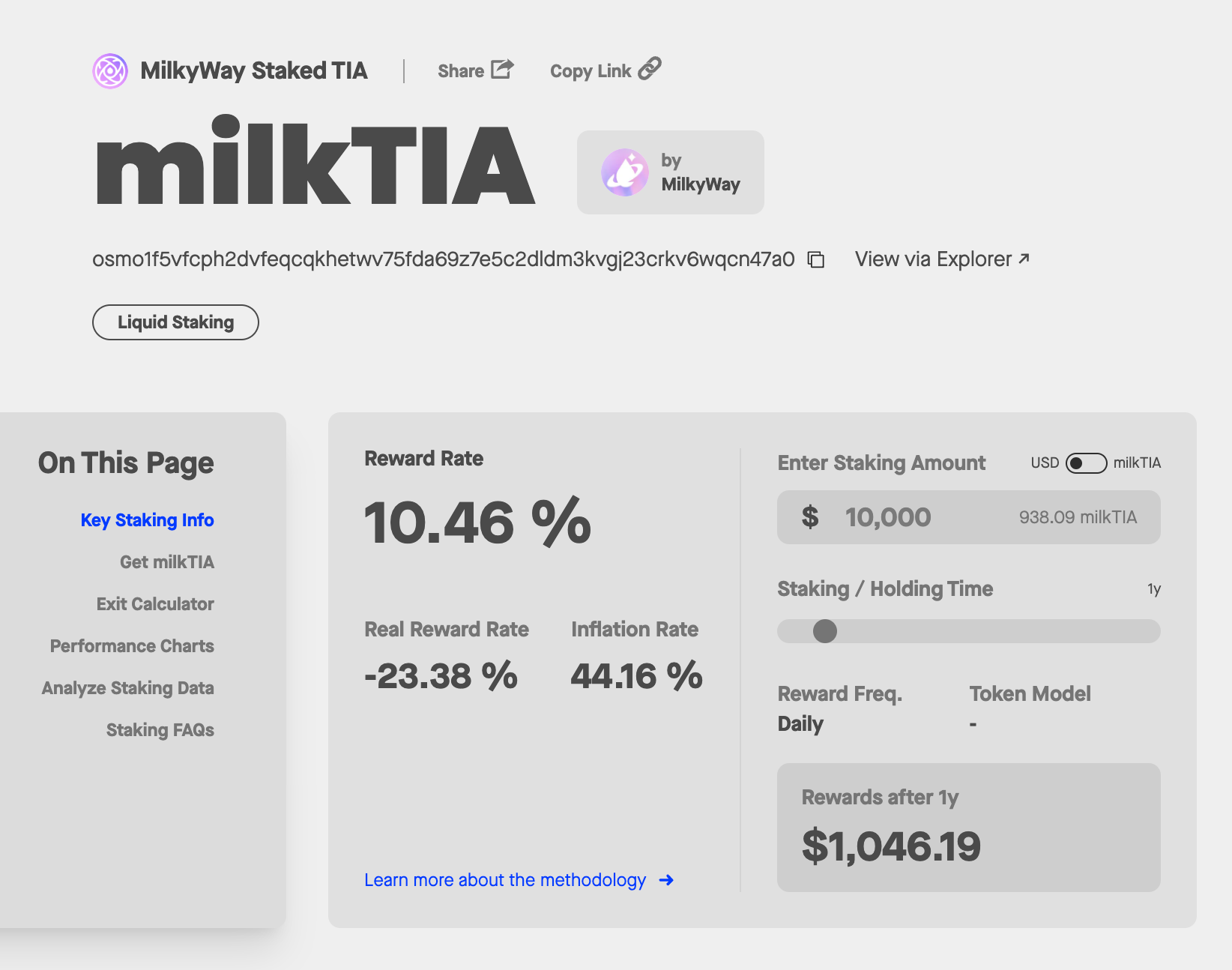Click the holding time slider track

point(969,631)
